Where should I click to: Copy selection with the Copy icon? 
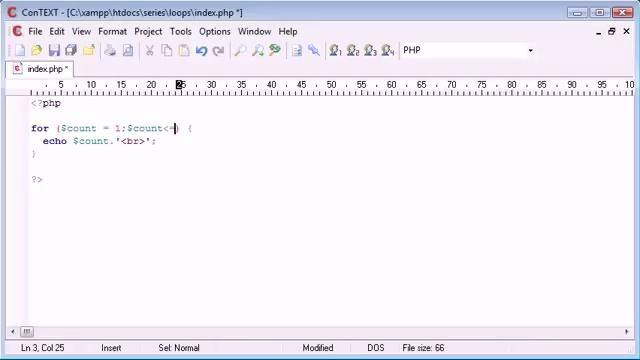point(167,51)
